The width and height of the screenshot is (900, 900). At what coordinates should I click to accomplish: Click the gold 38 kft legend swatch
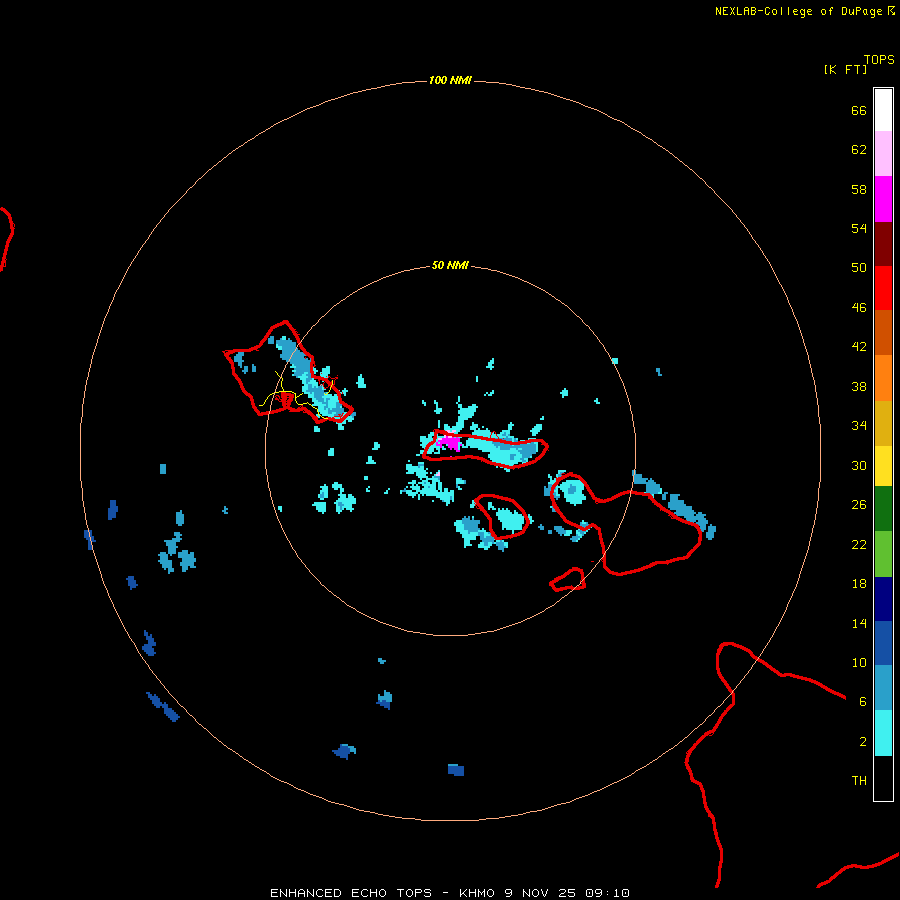point(883,423)
